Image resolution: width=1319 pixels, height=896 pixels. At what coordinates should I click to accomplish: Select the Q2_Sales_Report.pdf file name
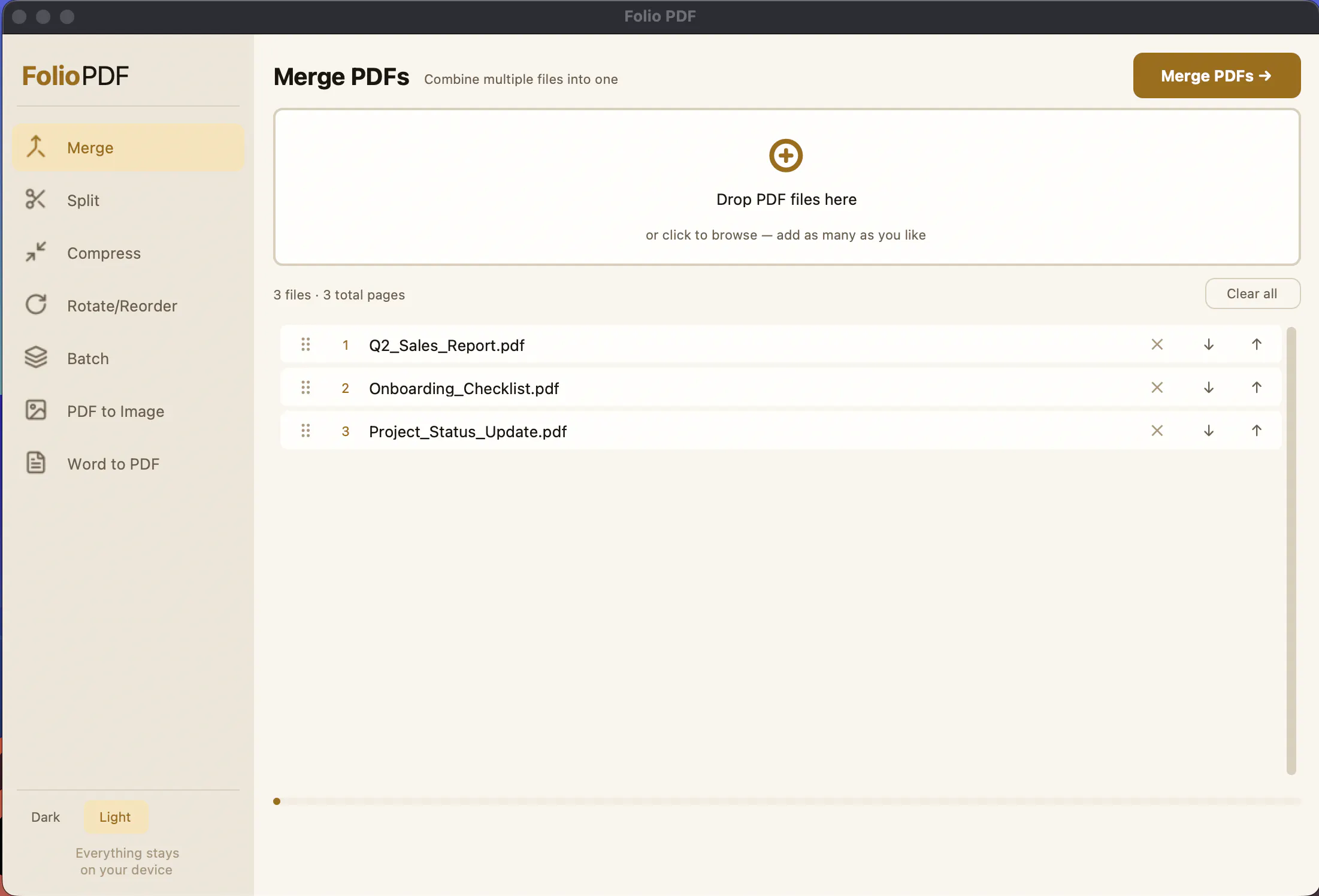coord(447,346)
